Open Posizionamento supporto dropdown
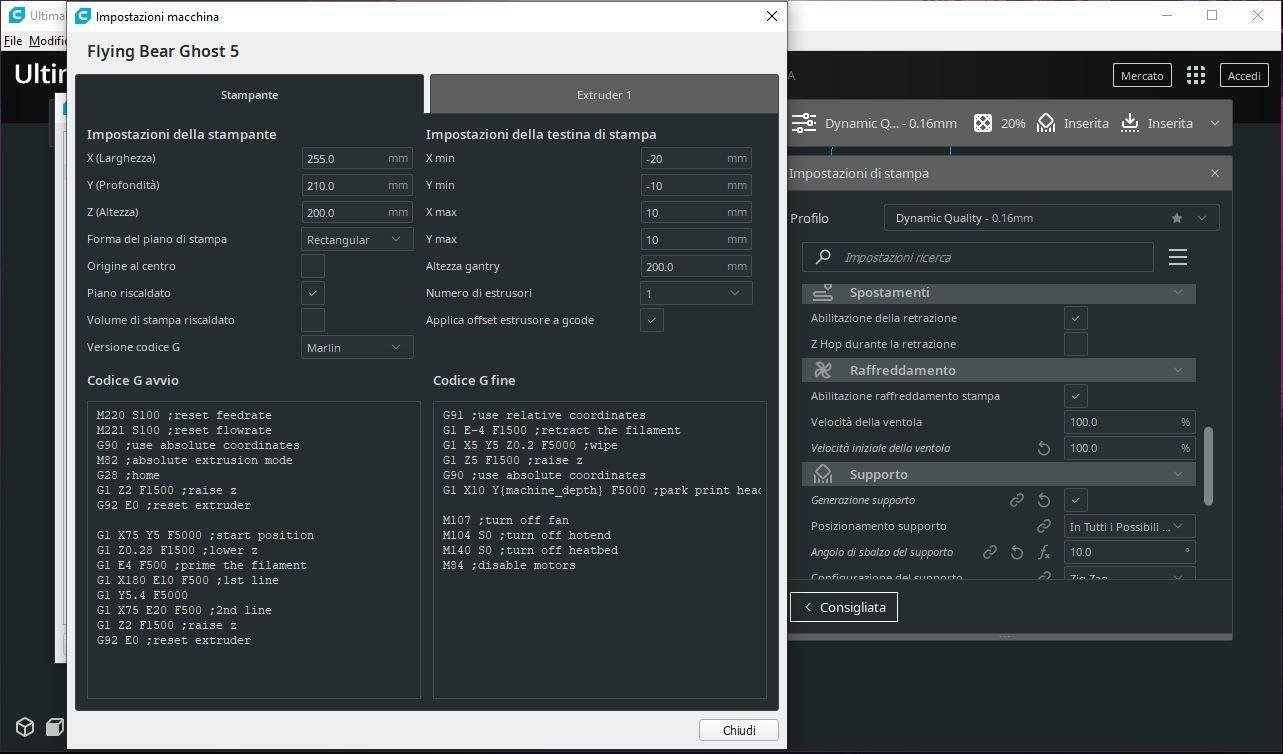This screenshot has height=754, width=1283. (x=1129, y=526)
